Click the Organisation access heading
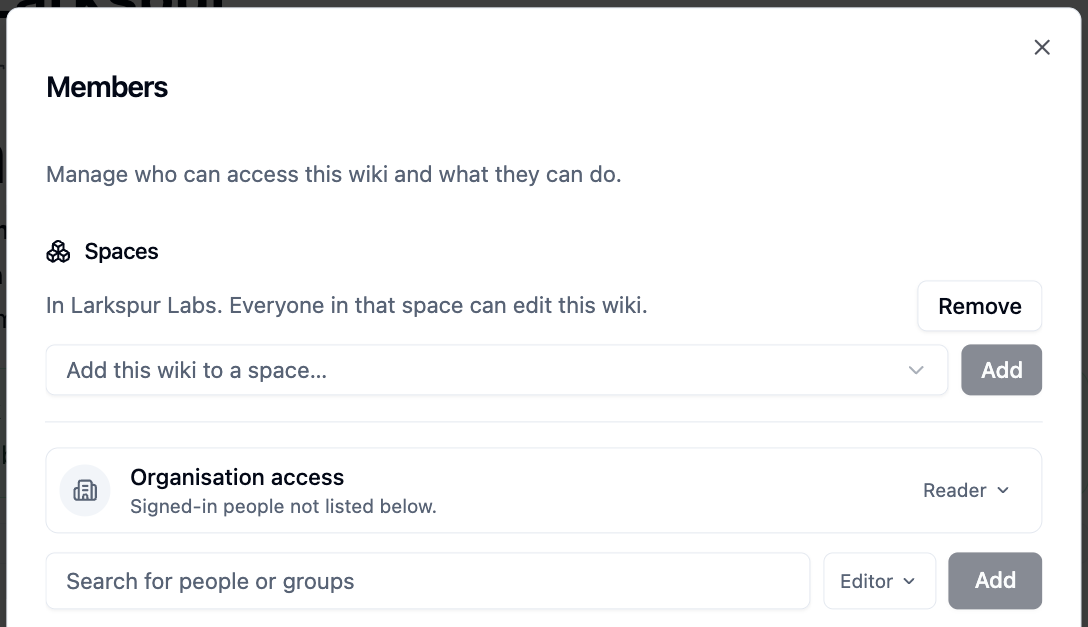This screenshot has width=1088, height=627. [237, 477]
